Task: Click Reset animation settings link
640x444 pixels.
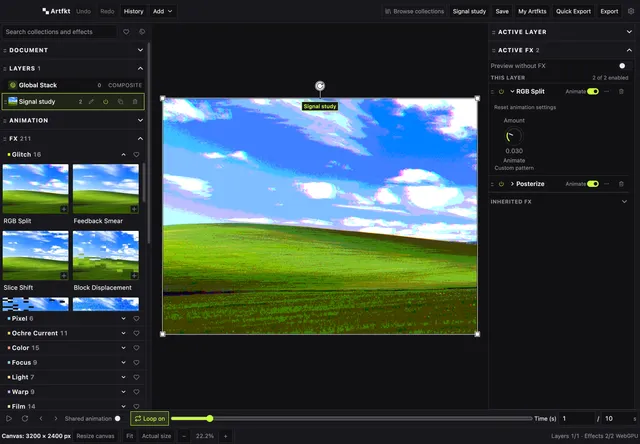Action: (525, 107)
